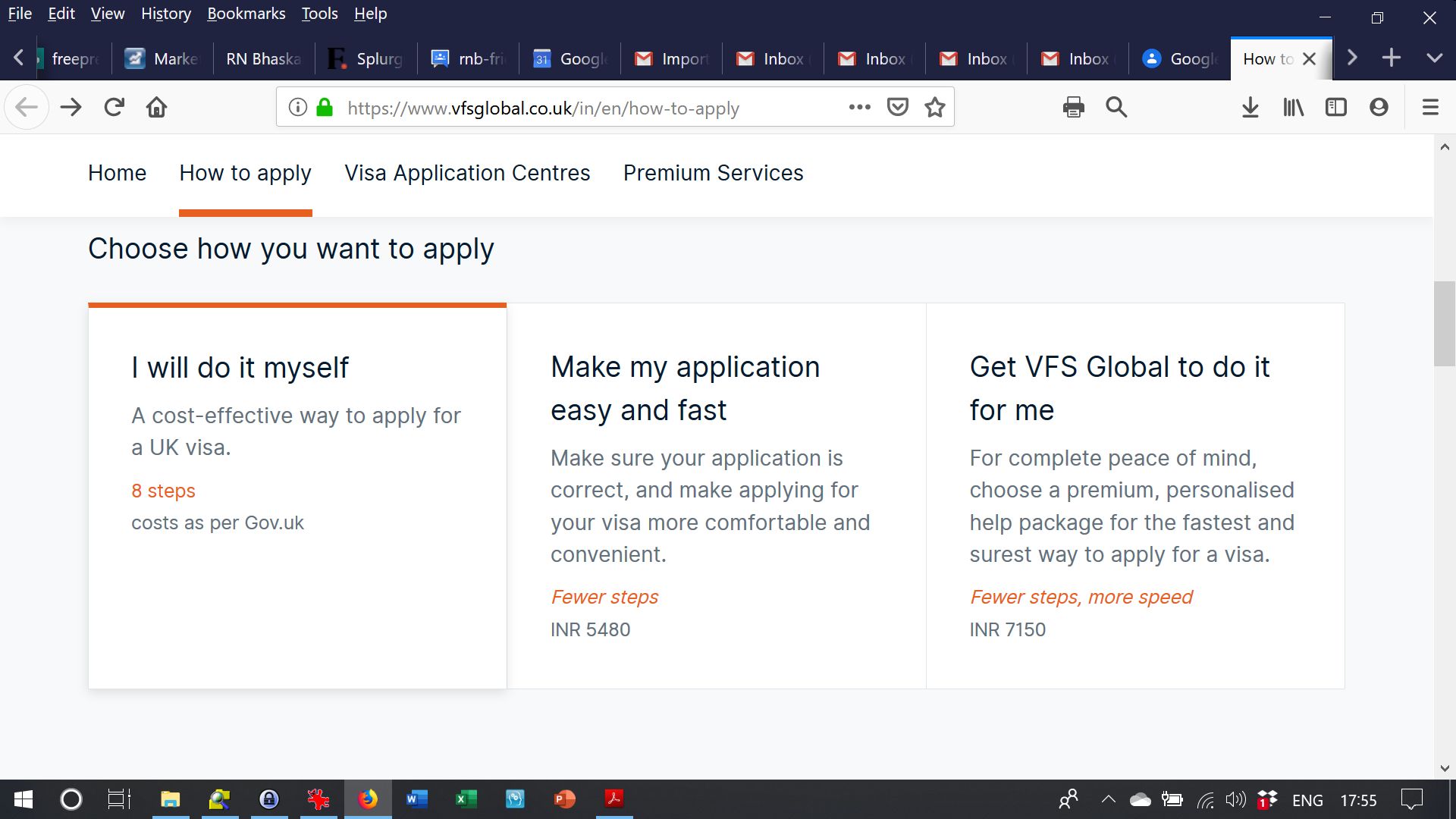Open a new tab with plus button
Viewport: 1456px width, 819px height.
pos(1392,58)
